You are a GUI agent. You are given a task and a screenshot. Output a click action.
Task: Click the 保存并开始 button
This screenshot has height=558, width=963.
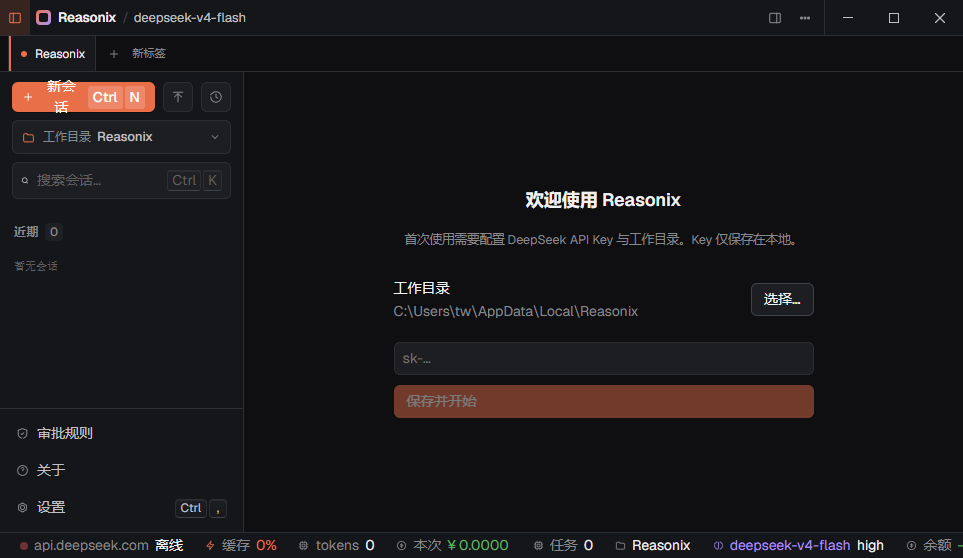point(604,401)
